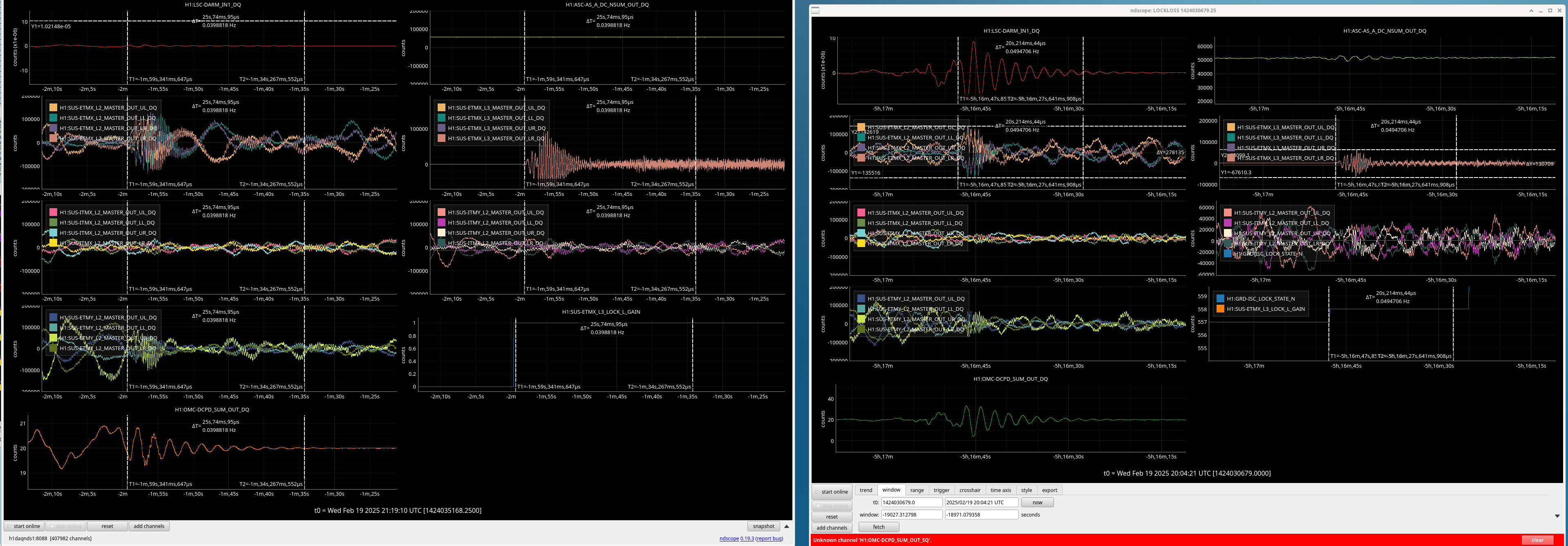Click start online in the LOCKLOSS window
The image size is (1568, 546).
(832, 492)
